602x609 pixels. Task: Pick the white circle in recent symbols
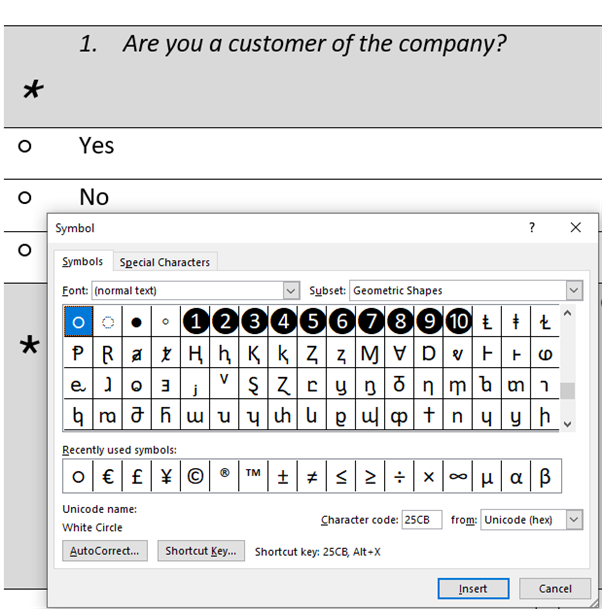point(78,476)
